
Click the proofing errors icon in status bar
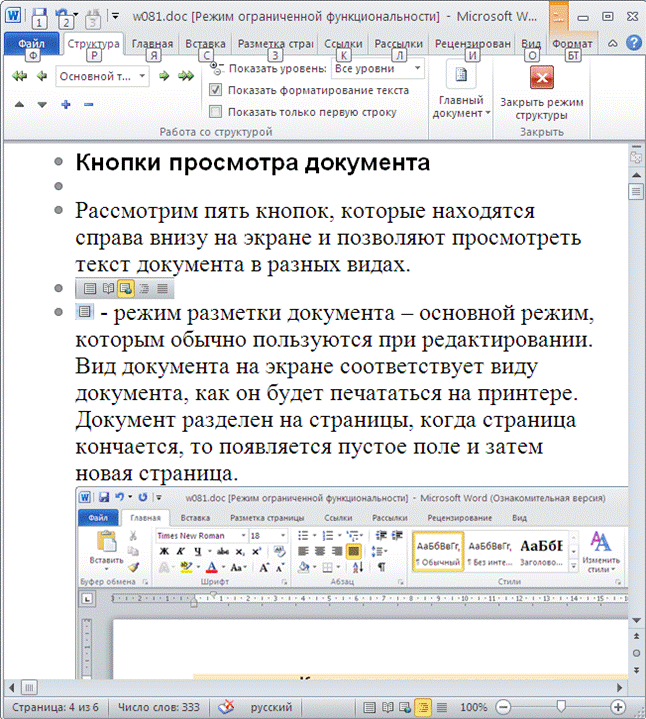point(226,707)
